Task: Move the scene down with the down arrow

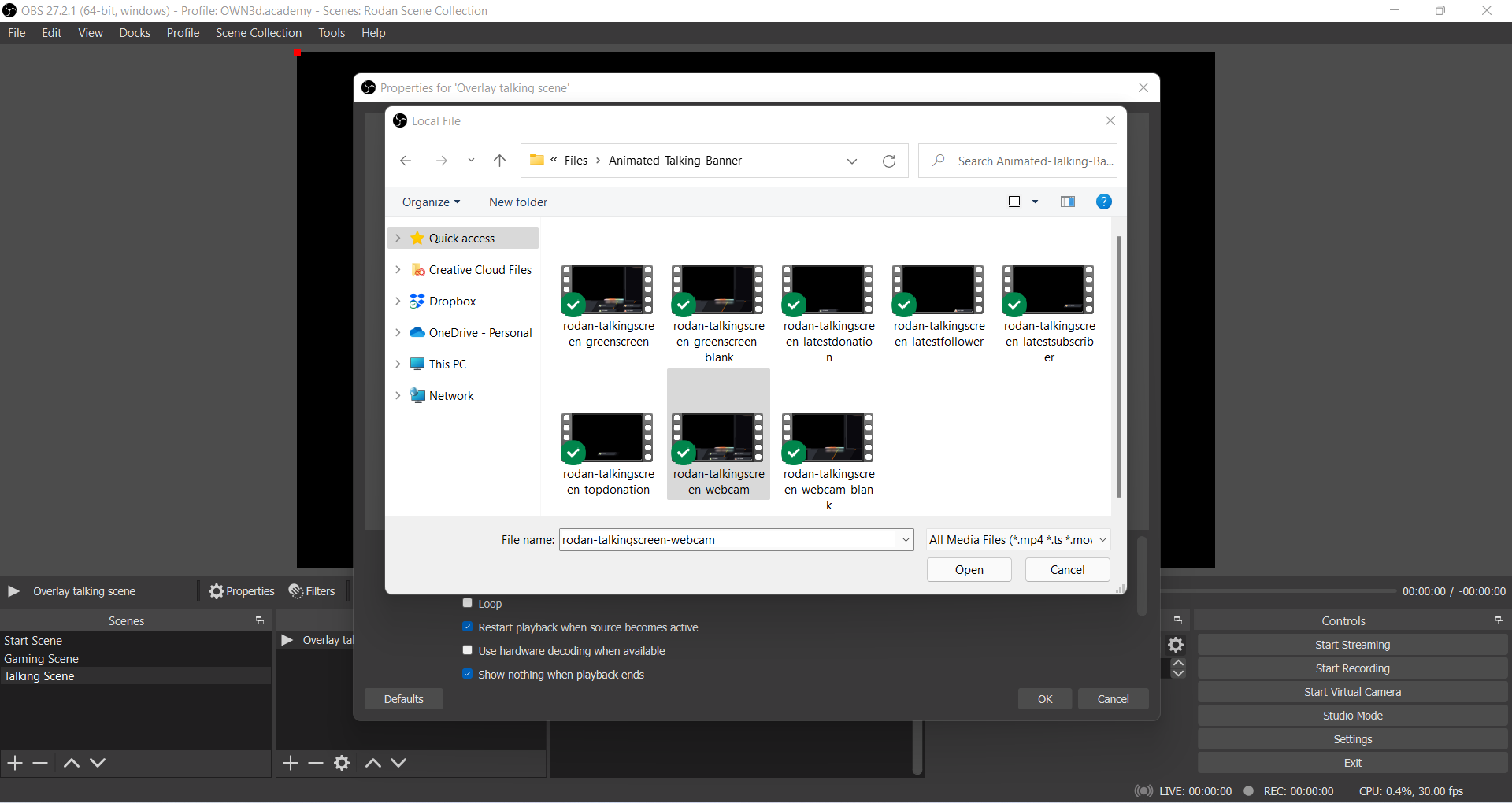Action: (98, 763)
